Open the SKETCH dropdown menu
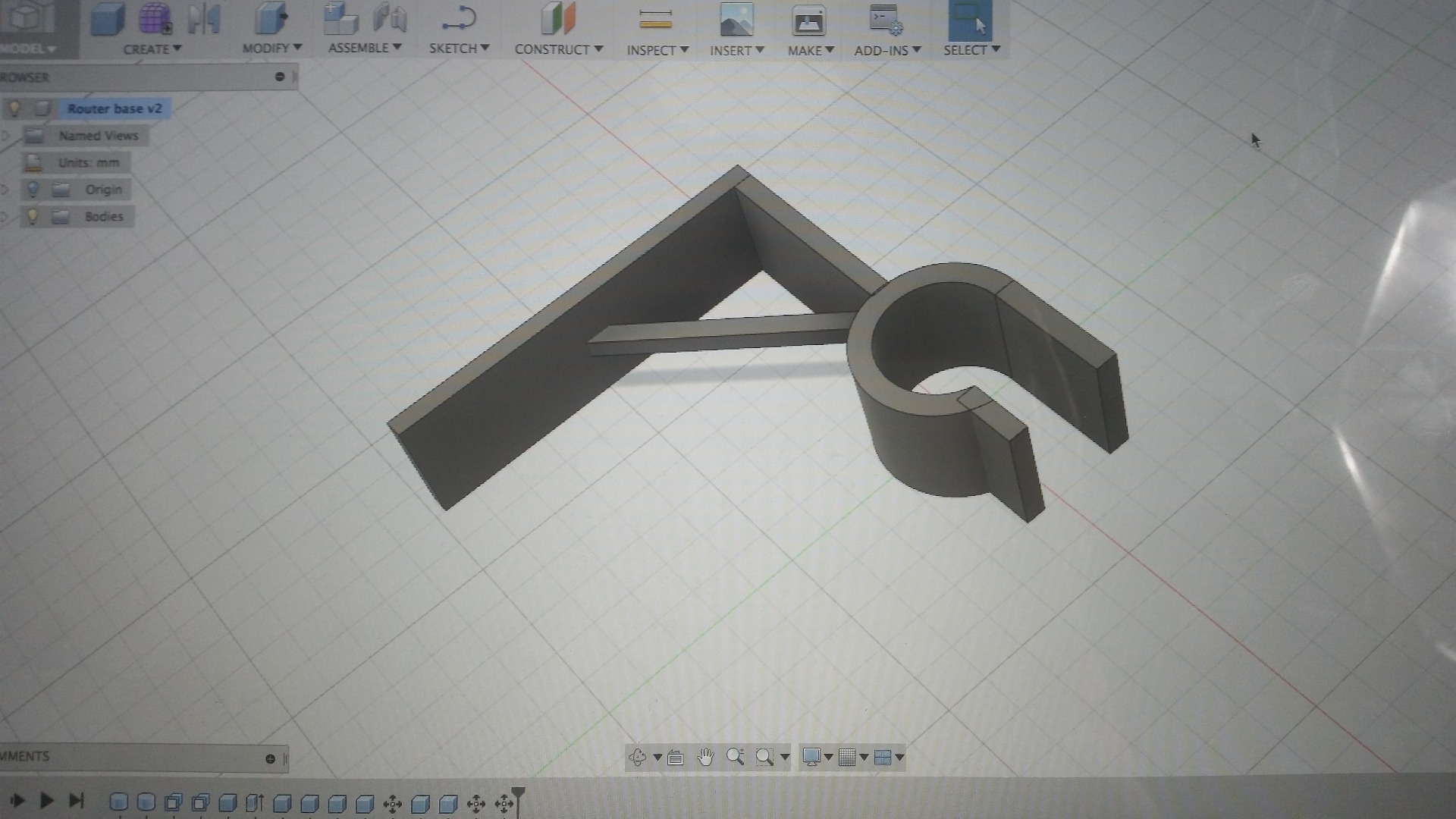 [459, 48]
